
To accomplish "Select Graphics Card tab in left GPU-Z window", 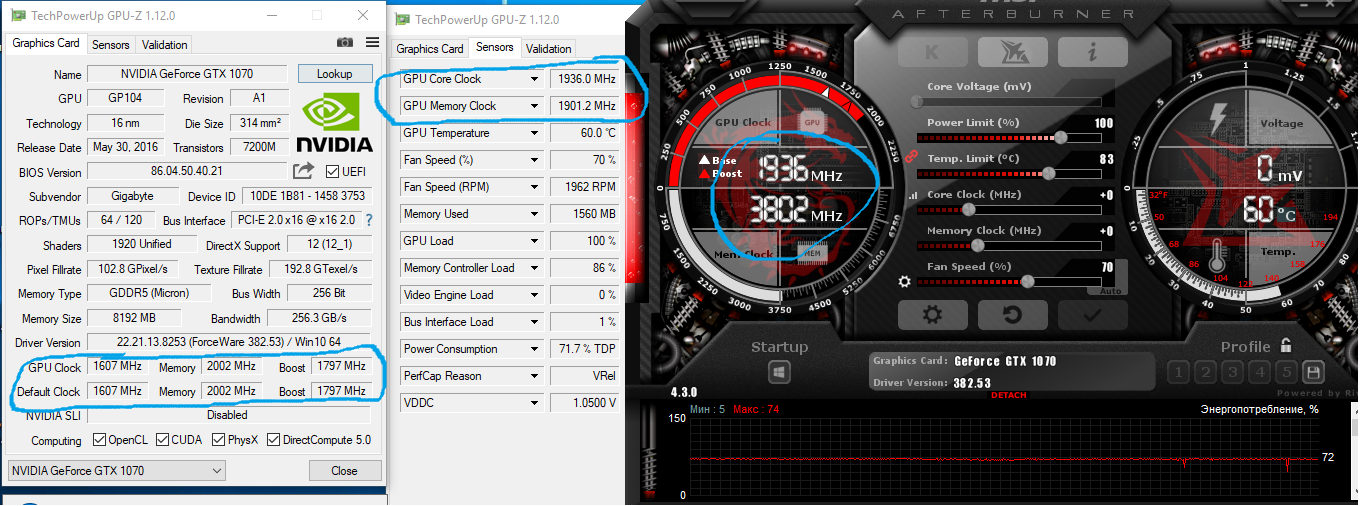I will pos(46,44).
